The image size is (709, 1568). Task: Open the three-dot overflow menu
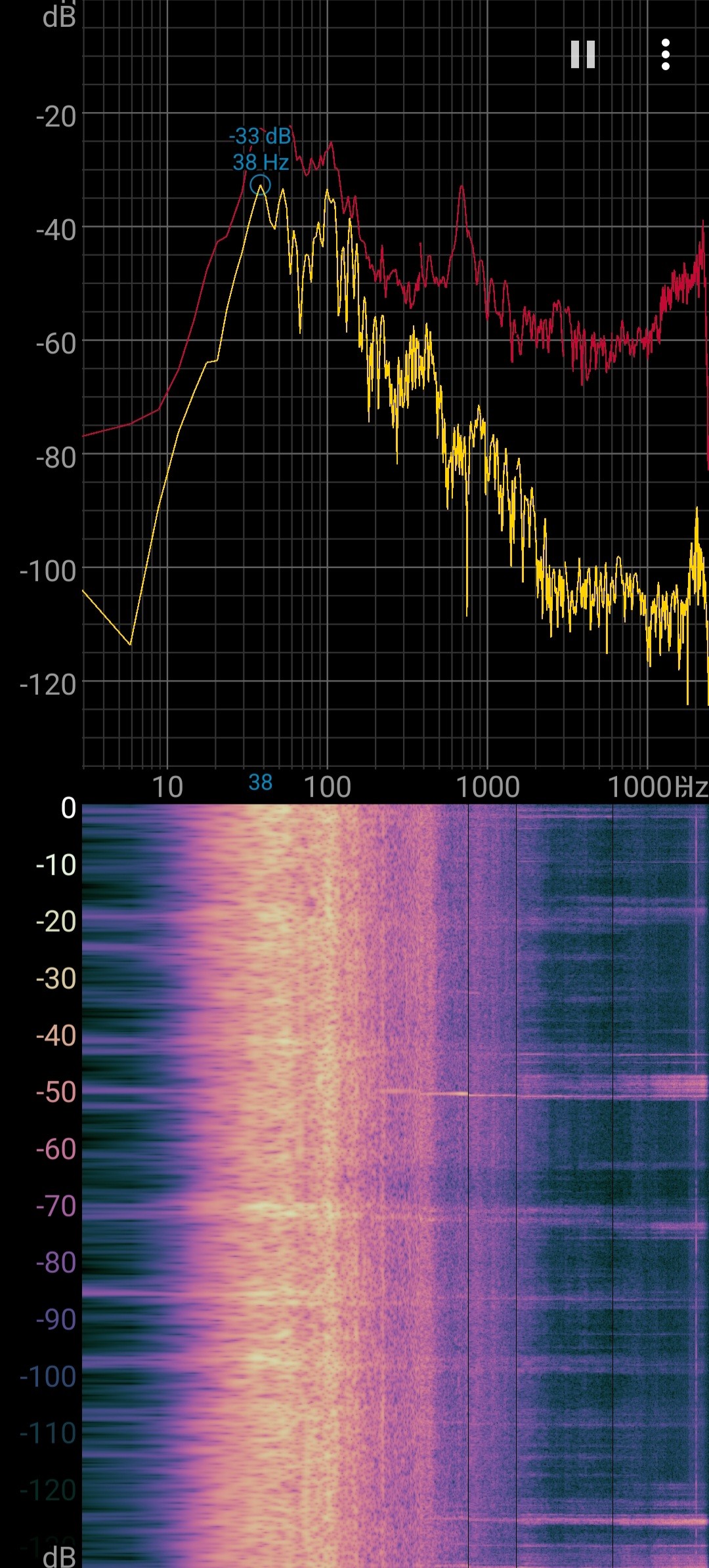pos(665,54)
